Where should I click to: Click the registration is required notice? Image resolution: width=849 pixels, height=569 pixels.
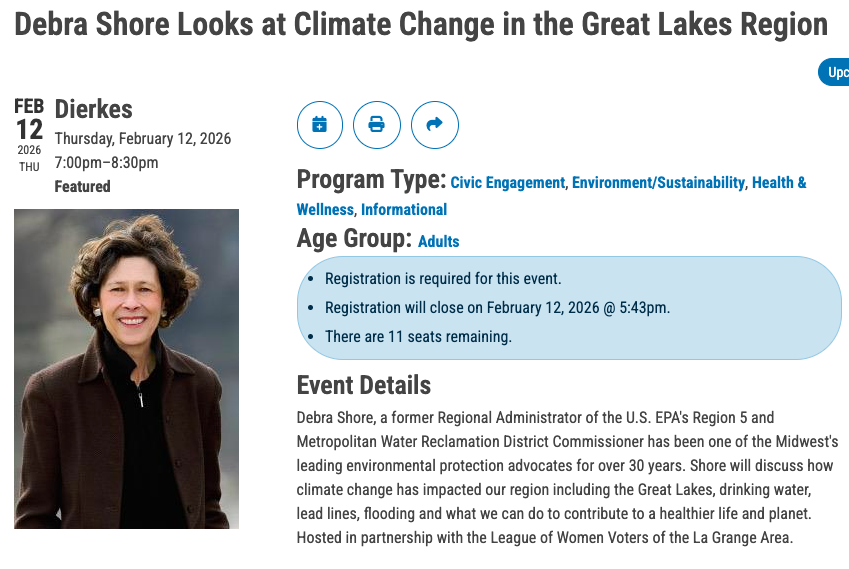tap(443, 279)
